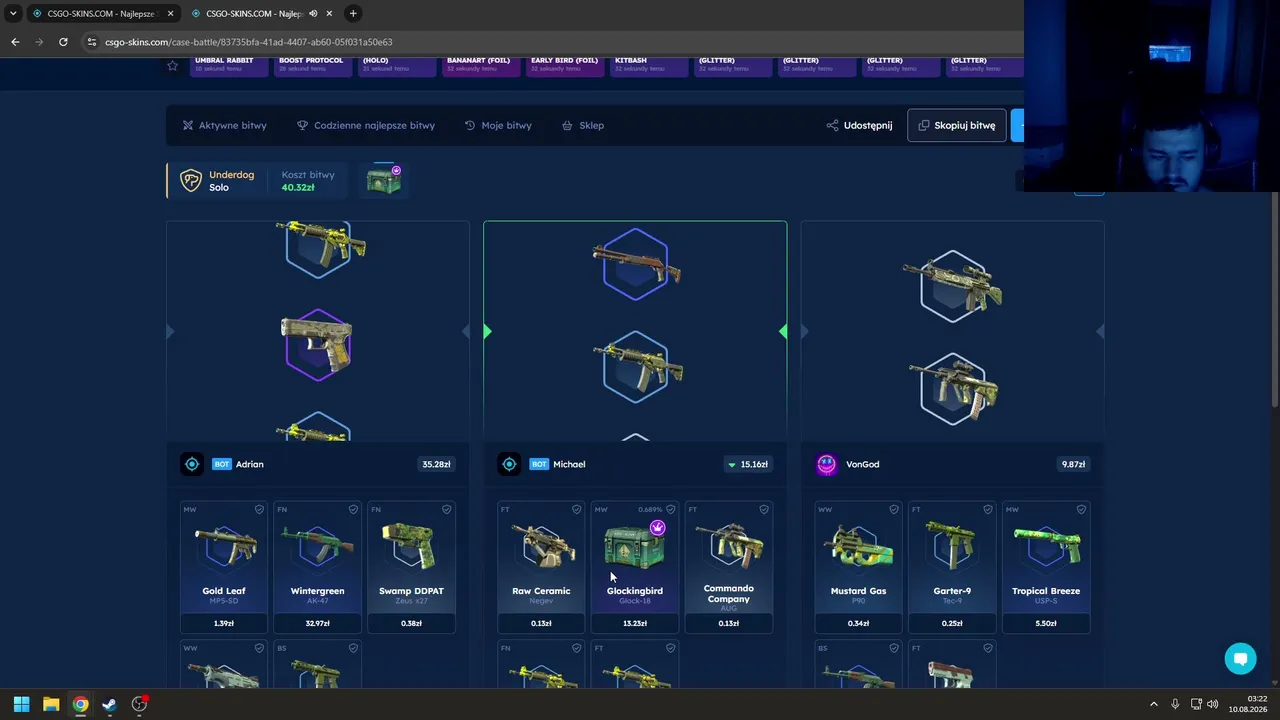Click the page vertical scrollbar

(1275, 300)
